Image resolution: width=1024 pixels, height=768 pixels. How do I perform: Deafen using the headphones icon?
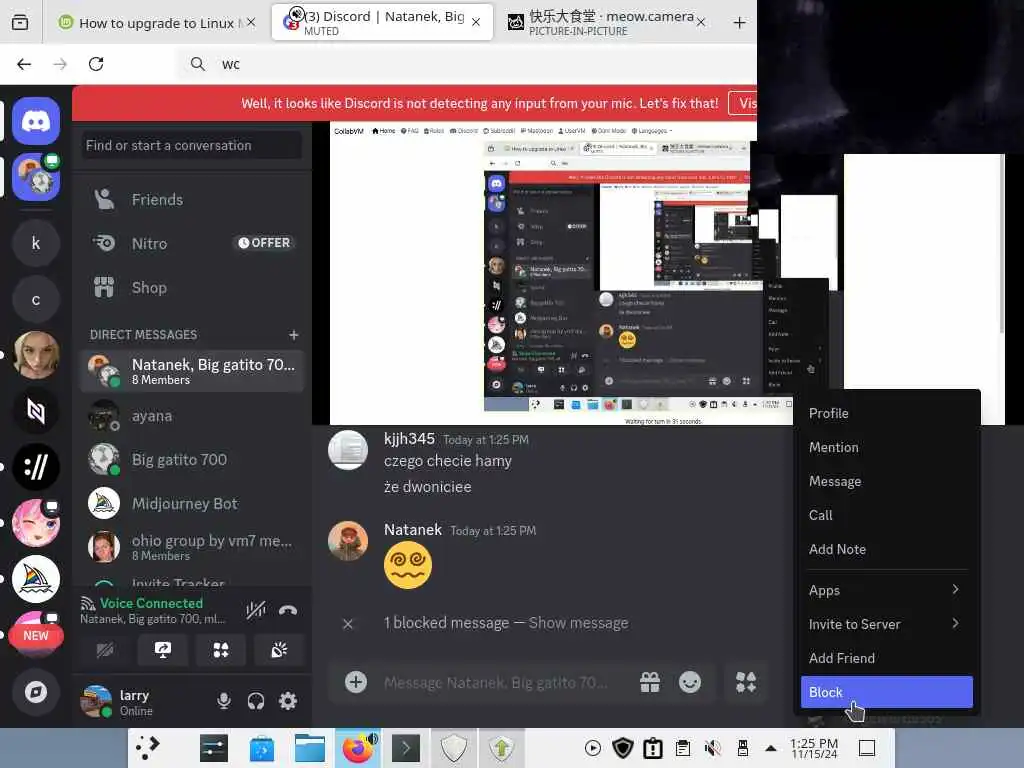(256, 701)
